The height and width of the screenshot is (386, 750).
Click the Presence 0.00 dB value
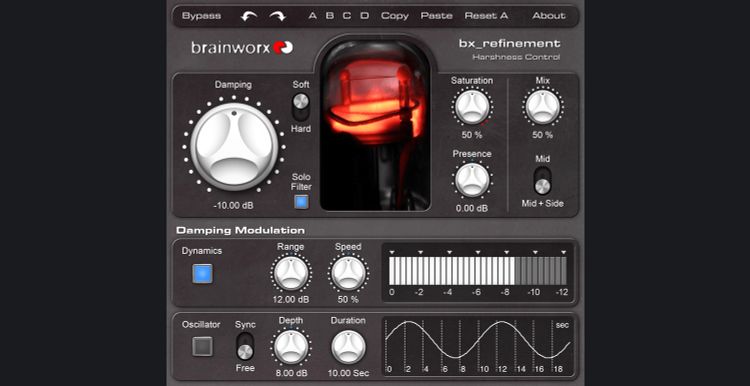pos(472,208)
